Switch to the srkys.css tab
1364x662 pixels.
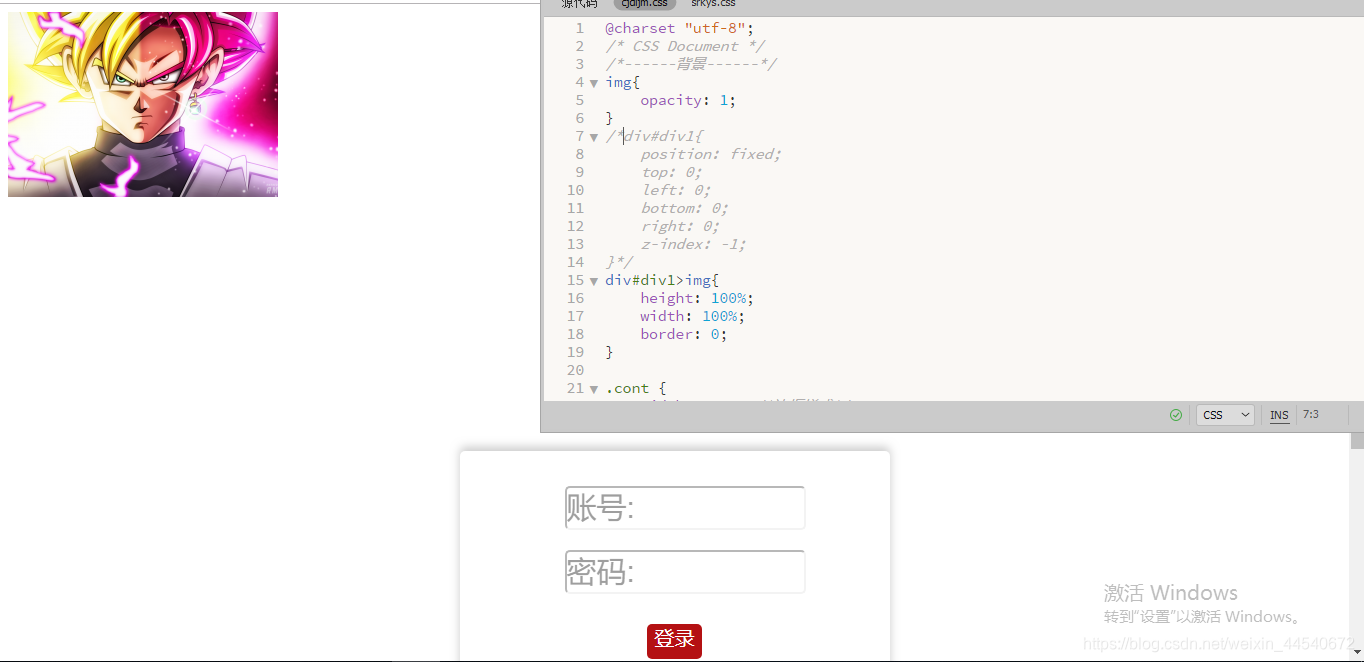(713, 4)
